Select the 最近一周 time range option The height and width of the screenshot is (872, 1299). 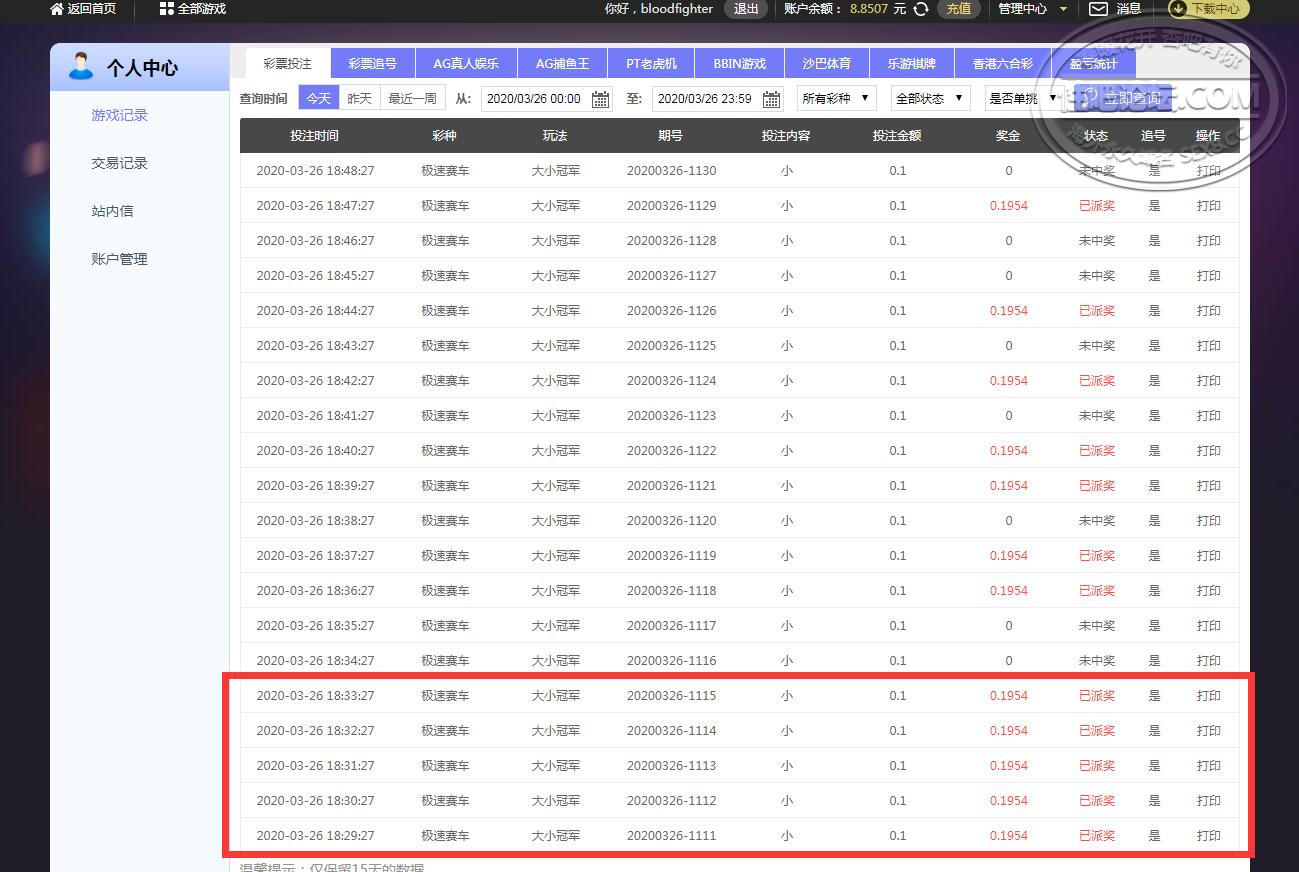point(412,98)
